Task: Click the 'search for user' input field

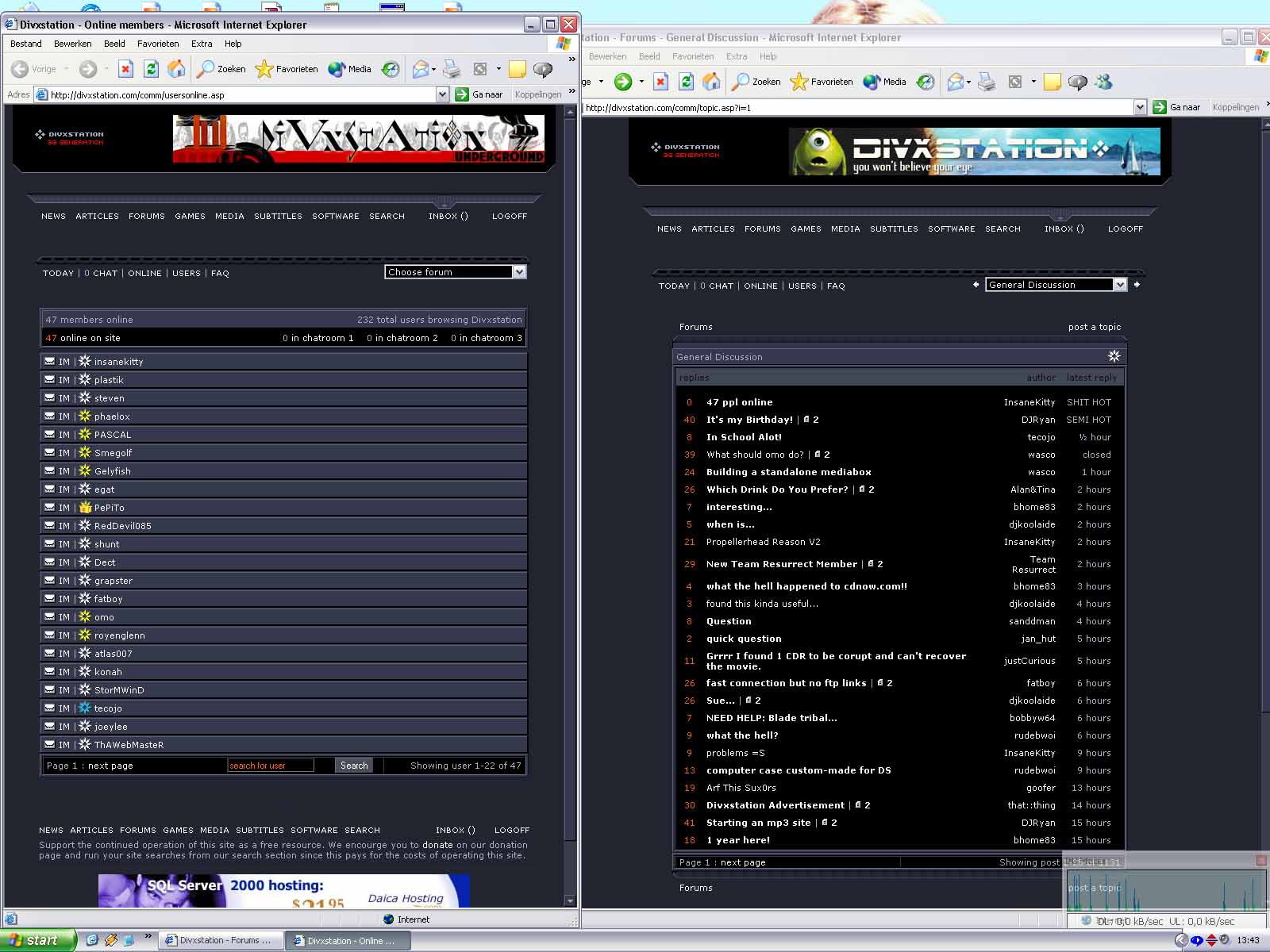Action: [270, 766]
